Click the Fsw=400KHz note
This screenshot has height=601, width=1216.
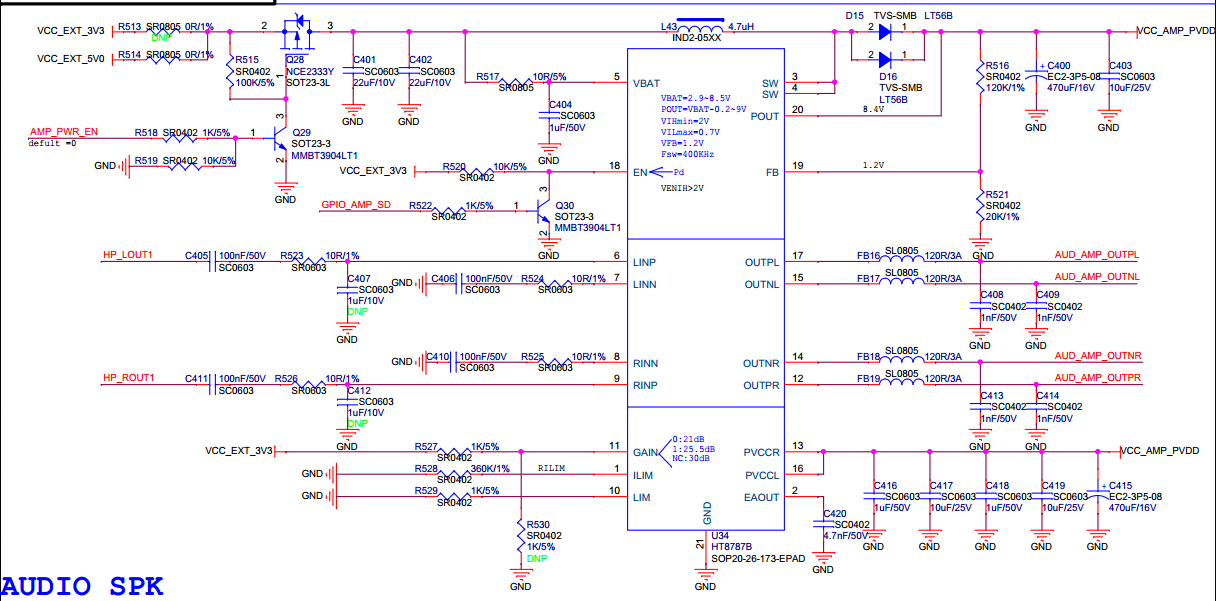[x=688, y=154]
